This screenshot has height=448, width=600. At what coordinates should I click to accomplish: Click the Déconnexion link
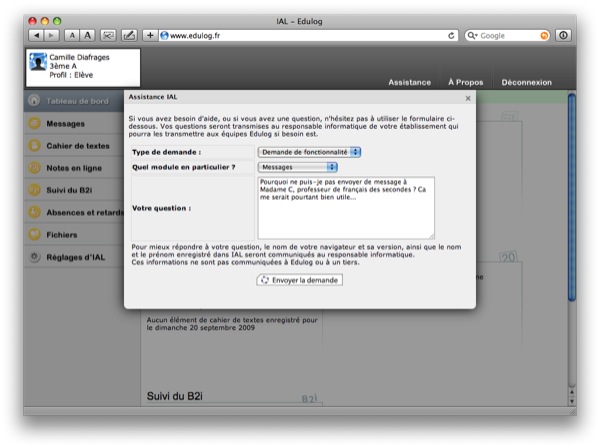[x=526, y=82]
